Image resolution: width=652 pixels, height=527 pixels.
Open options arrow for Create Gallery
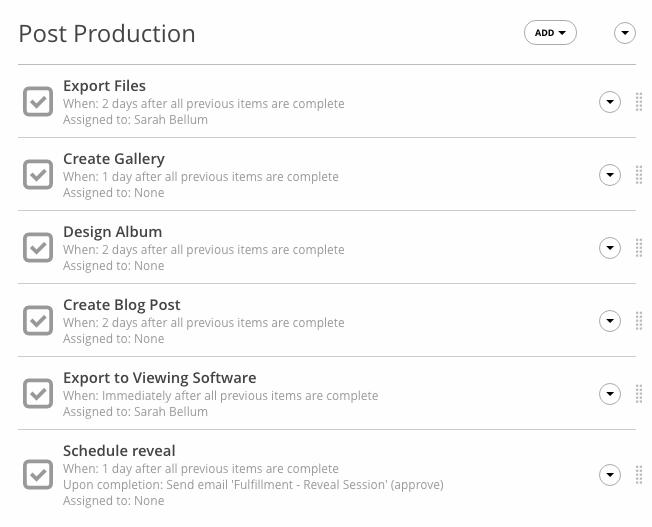(x=610, y=175)
